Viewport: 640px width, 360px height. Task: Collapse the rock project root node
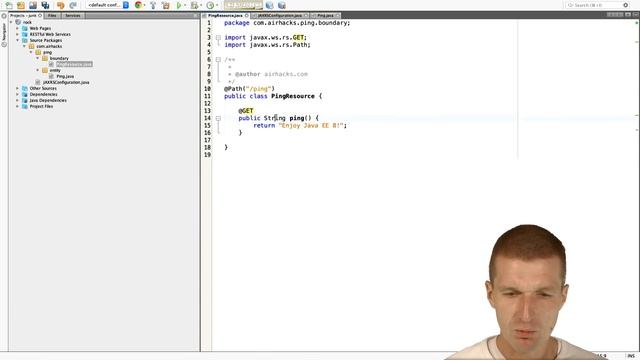tap(11, 22)
